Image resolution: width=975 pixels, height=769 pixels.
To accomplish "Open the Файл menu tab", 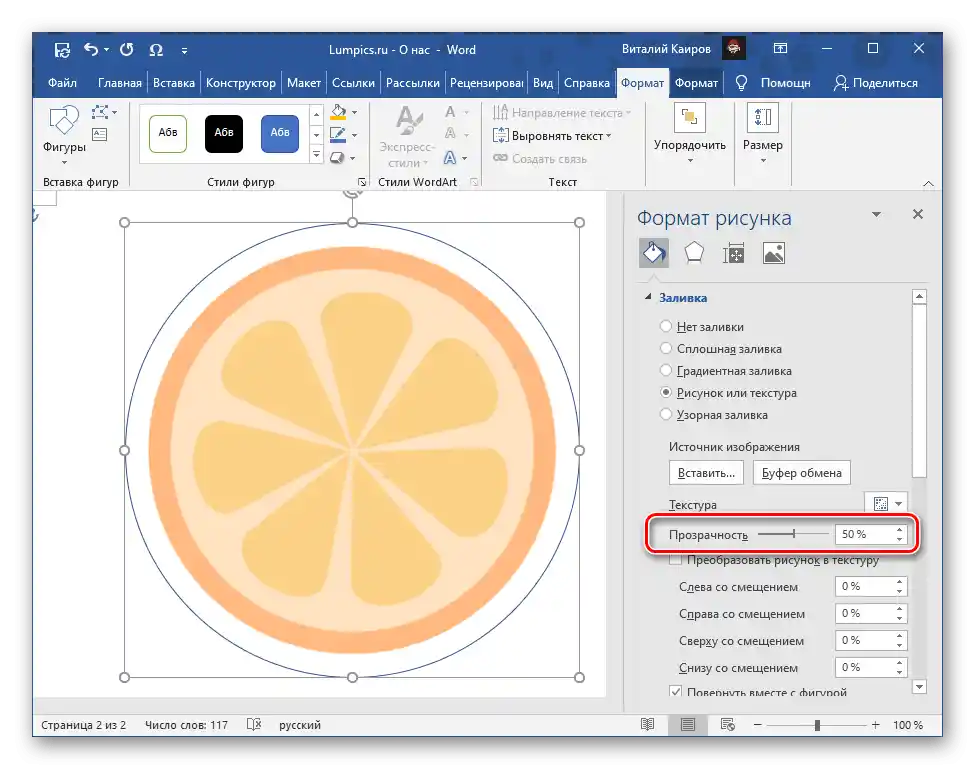I will pos(62,83).
